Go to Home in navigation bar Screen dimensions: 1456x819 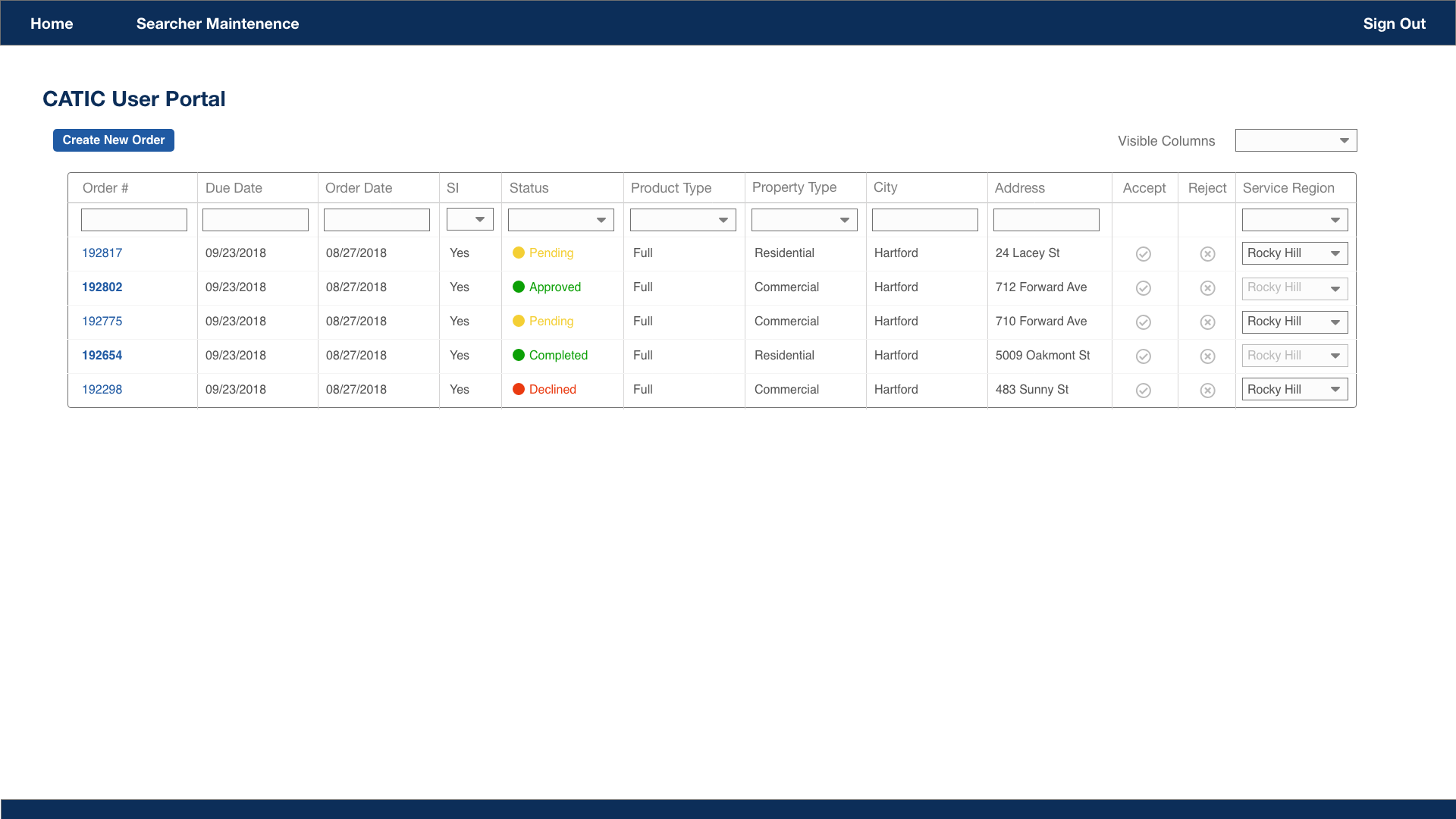click(x=52, y=24)
